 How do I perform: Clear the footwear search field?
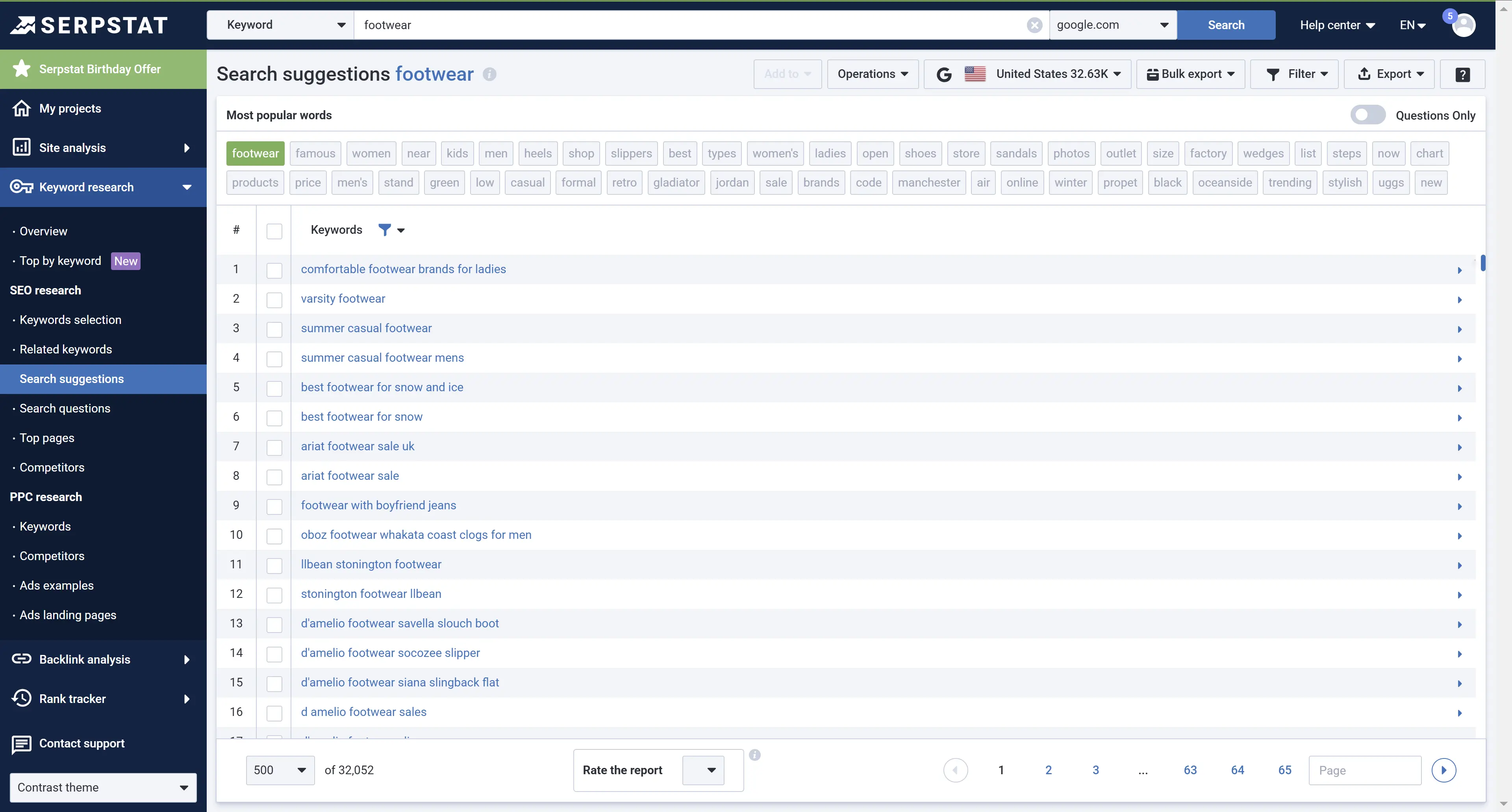click(1034, 25)
